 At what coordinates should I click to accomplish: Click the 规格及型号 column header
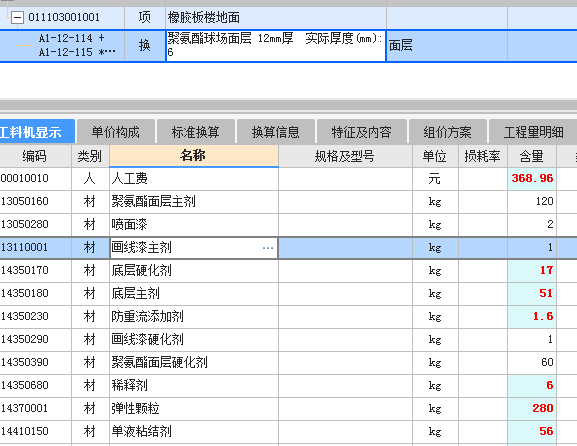pos(345,156)
